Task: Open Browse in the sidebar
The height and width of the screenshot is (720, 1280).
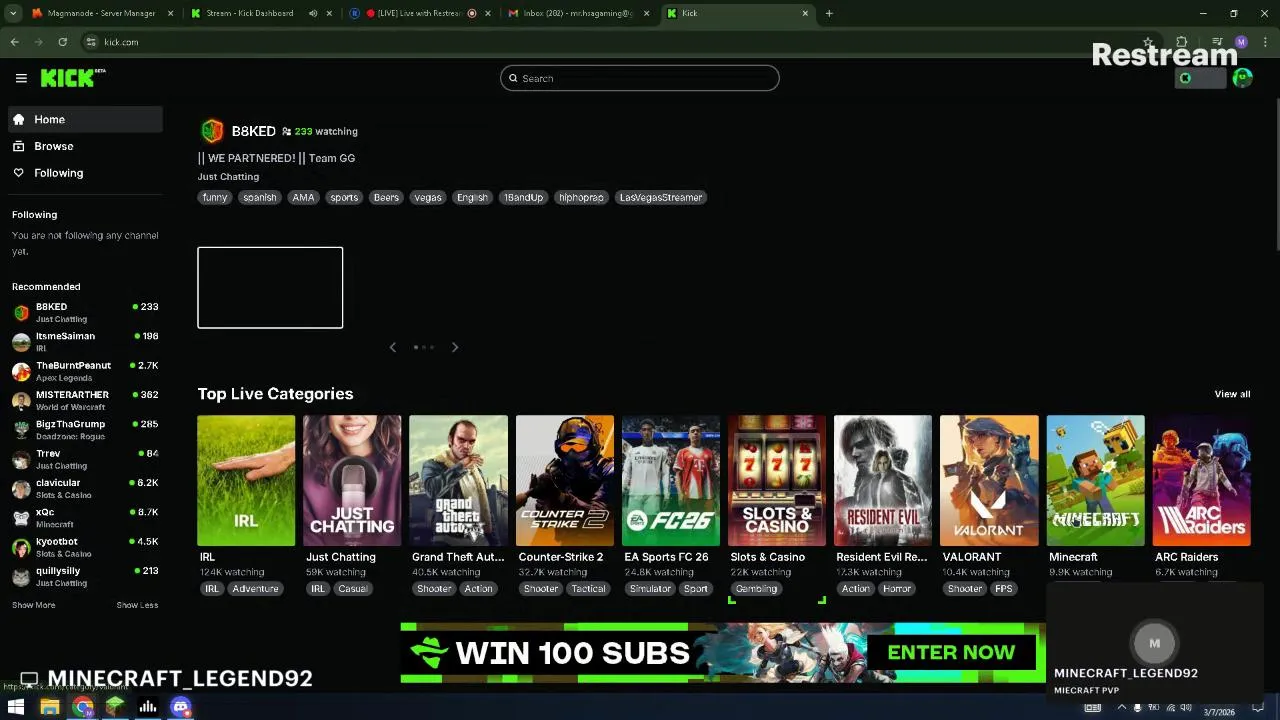Action: click(86, 146)
